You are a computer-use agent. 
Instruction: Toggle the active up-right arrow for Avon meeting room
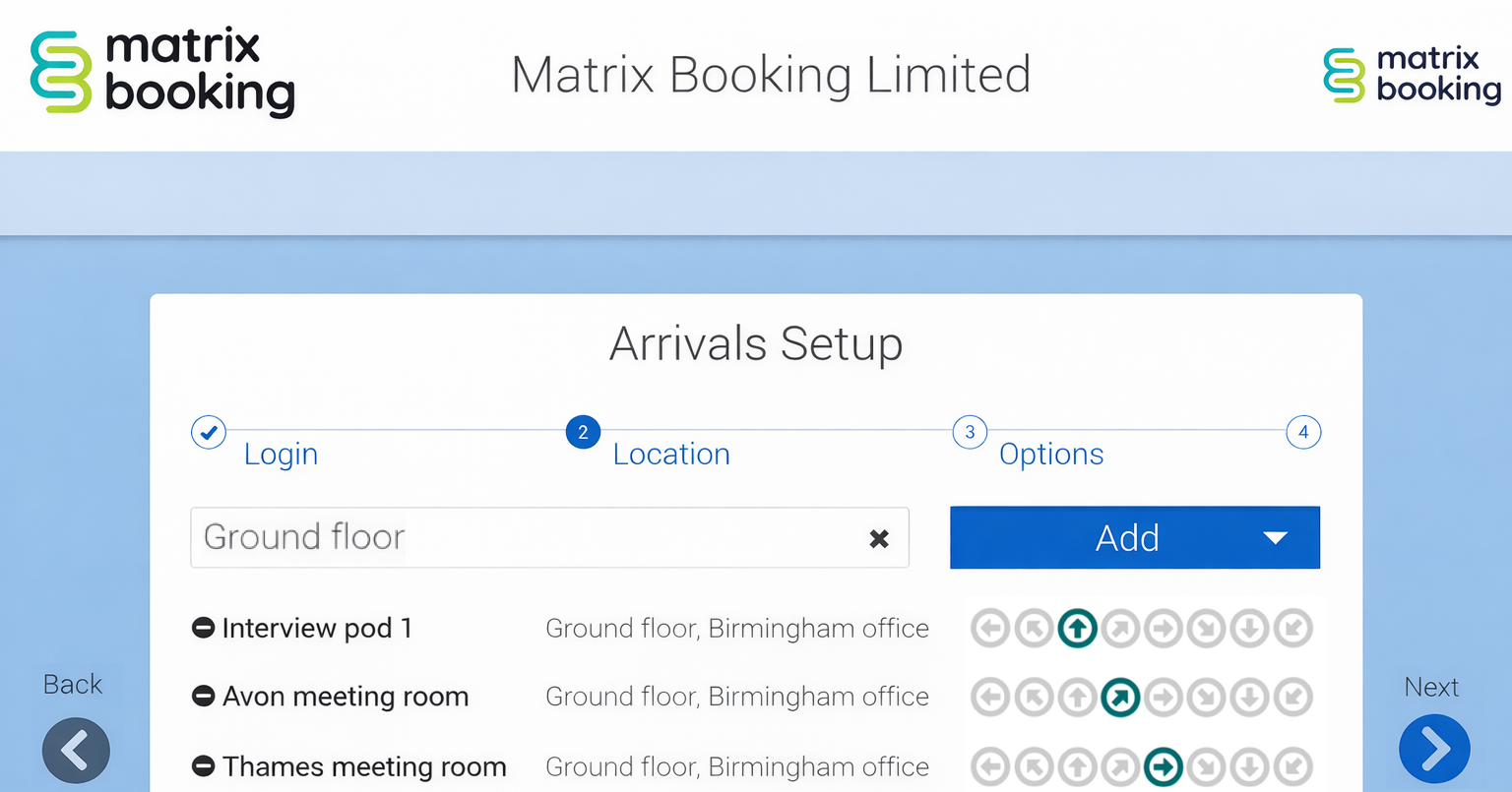pyautogui.click(x=1120, y=698)
